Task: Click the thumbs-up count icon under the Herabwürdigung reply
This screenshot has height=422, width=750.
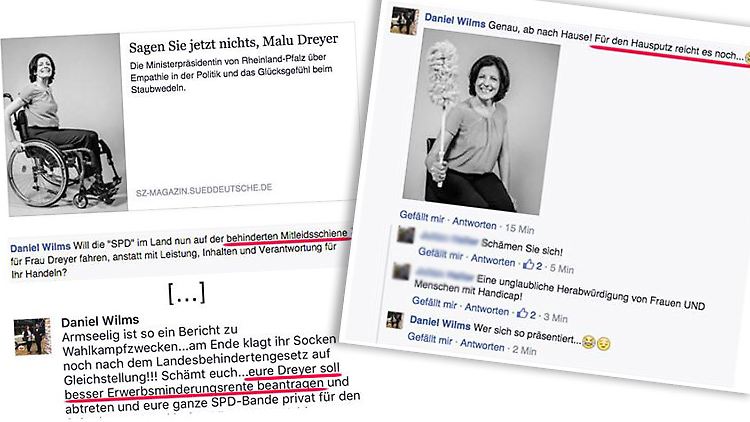Action: 522,313
